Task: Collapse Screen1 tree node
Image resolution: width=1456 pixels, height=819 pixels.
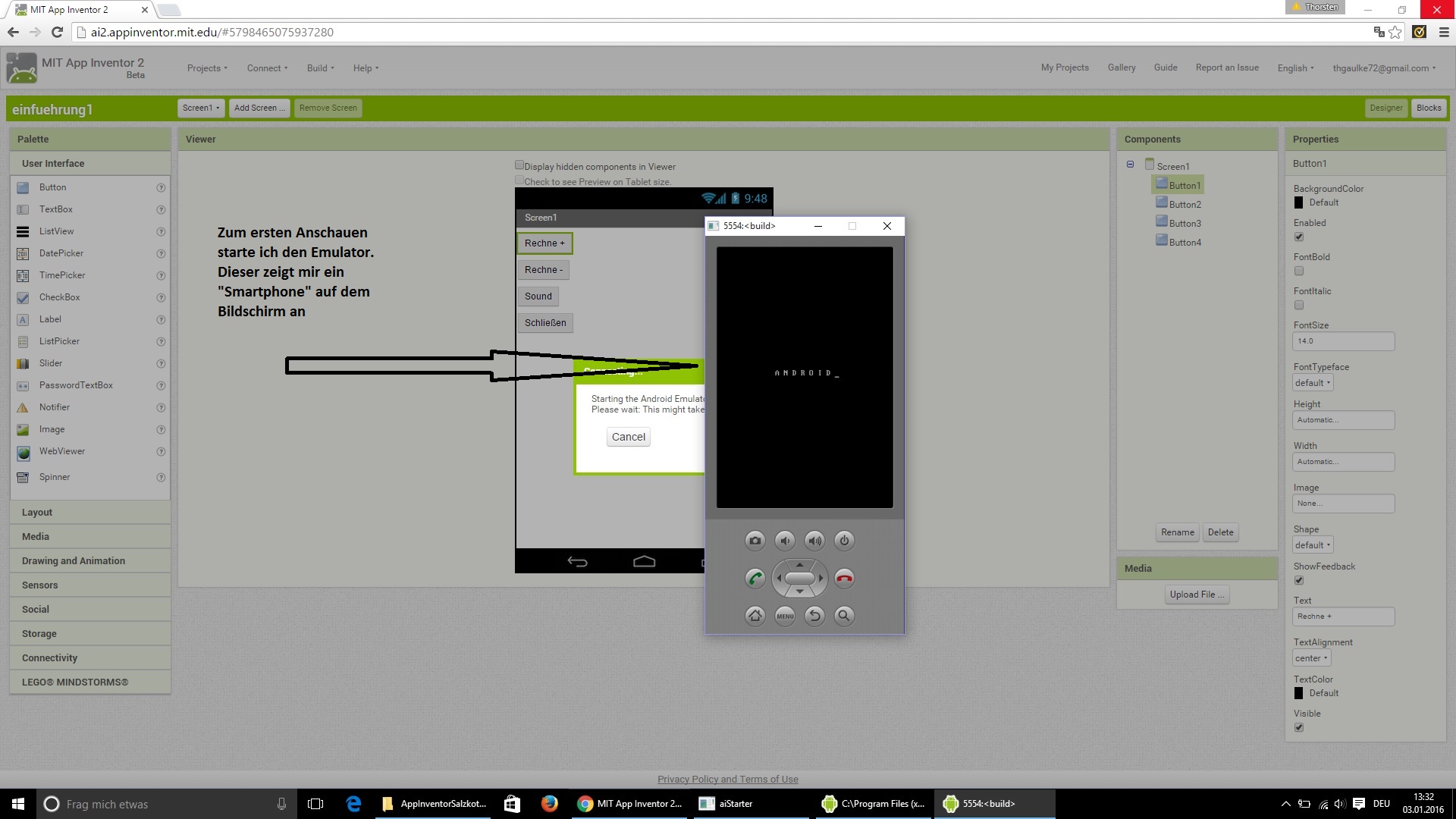Action: (1130, 165)
